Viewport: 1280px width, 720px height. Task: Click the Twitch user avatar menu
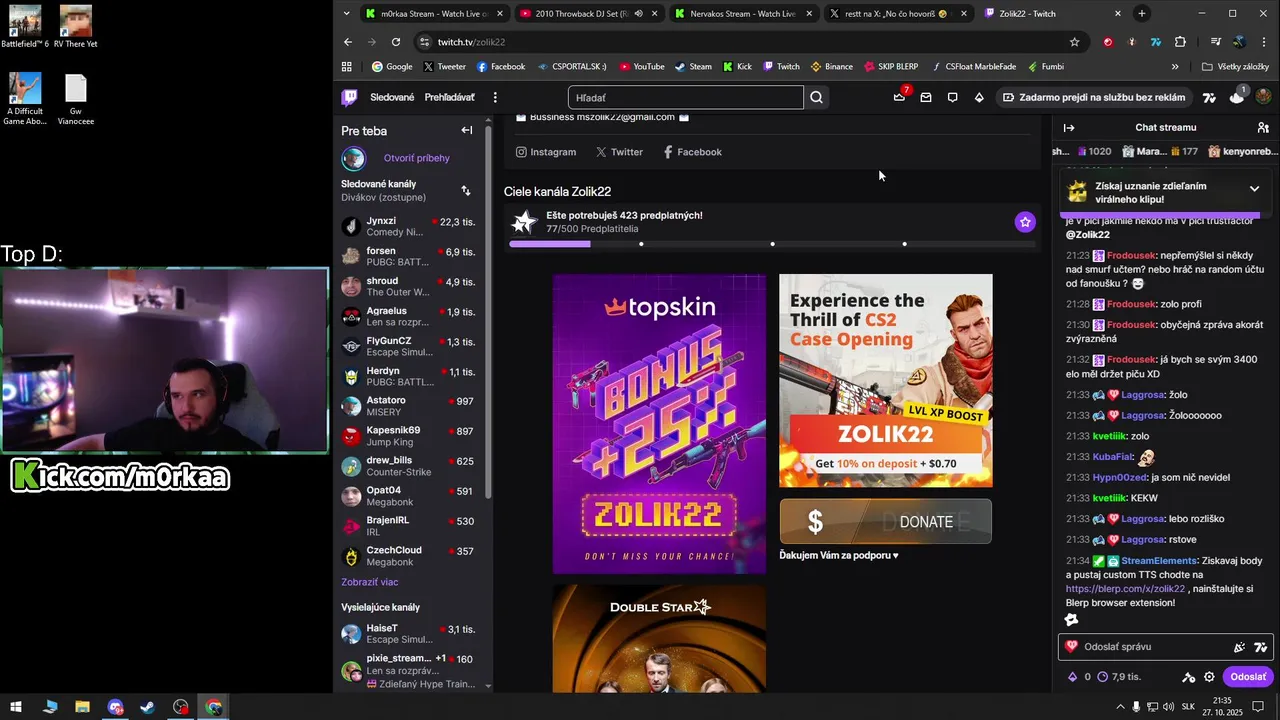click(x=1263, y=97)
